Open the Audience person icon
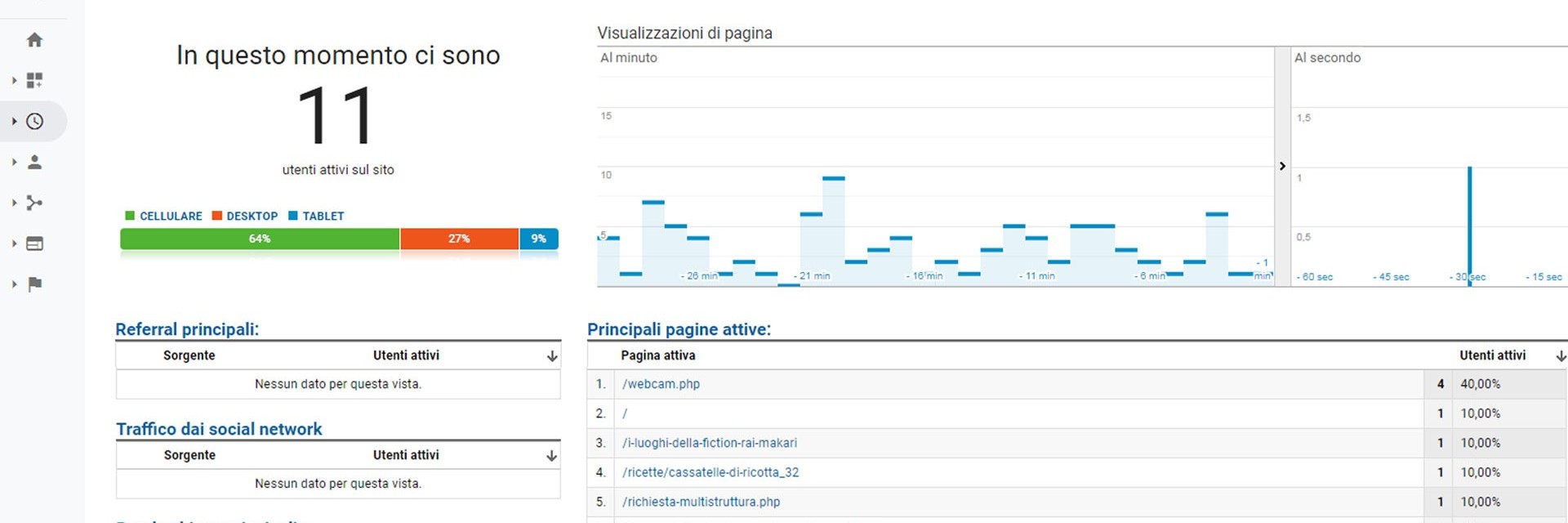 [34, 162]
